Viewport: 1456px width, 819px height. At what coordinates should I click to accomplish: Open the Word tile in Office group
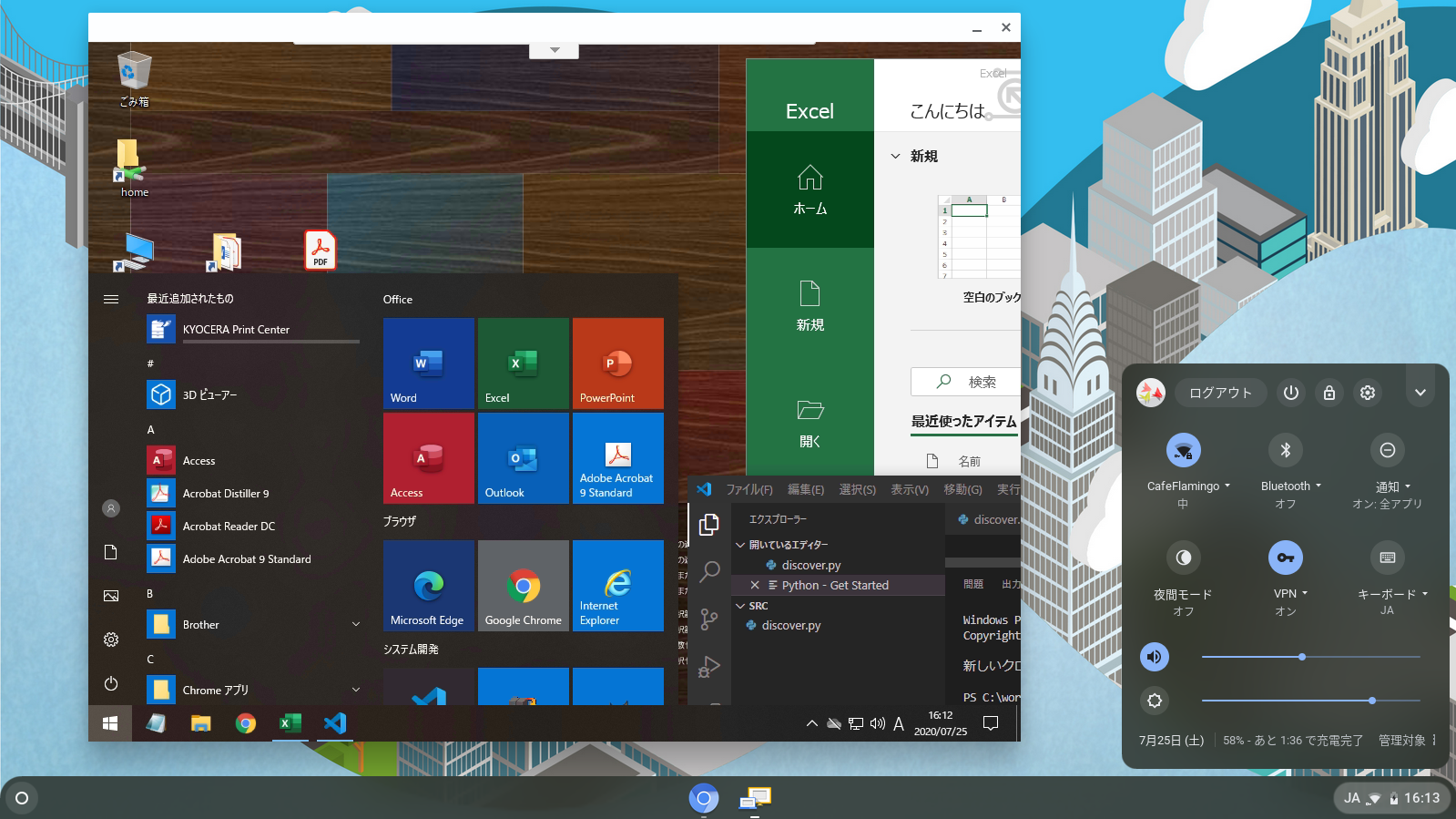(x=429, y=363)
